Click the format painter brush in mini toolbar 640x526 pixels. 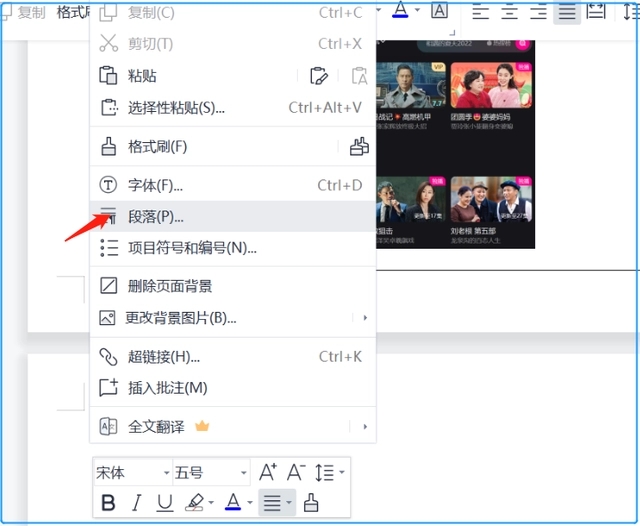[311, 503]
